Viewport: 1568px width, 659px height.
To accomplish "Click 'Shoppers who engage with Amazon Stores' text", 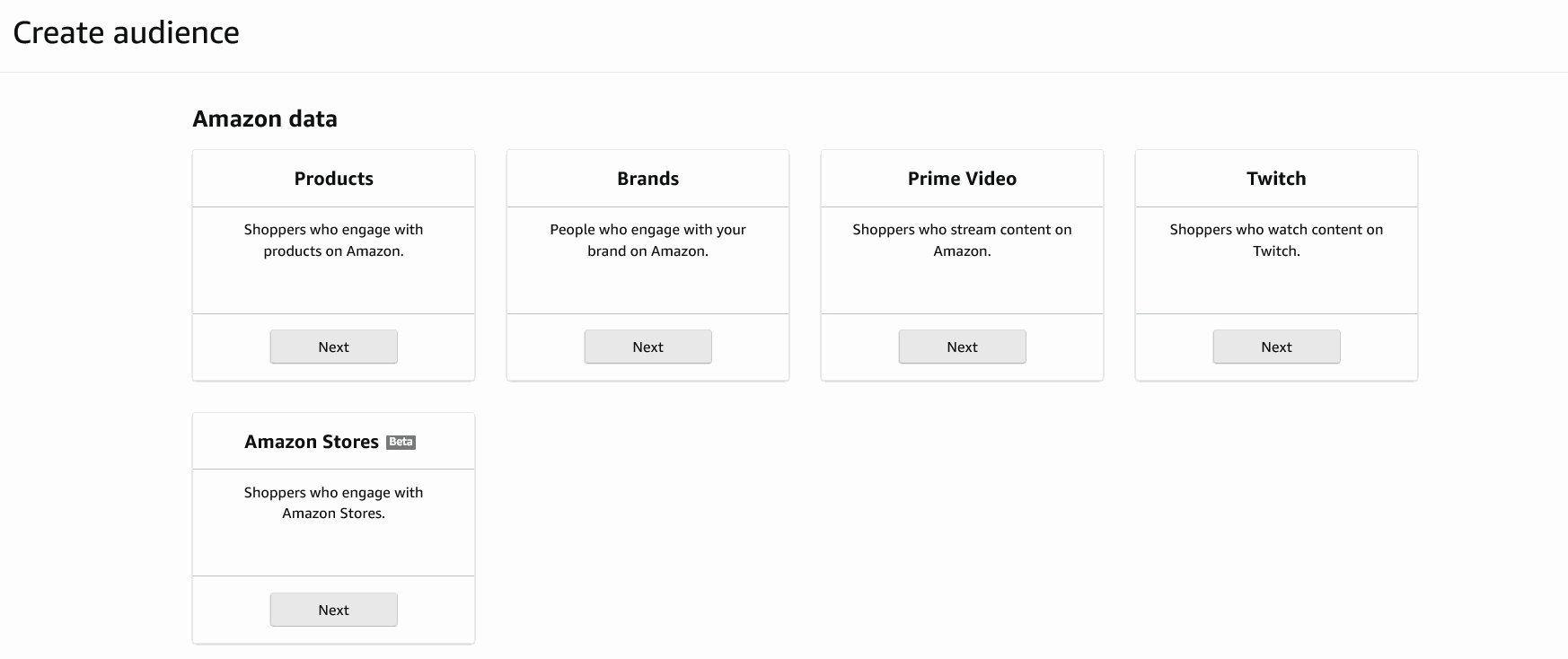I will tap(333, 503).
